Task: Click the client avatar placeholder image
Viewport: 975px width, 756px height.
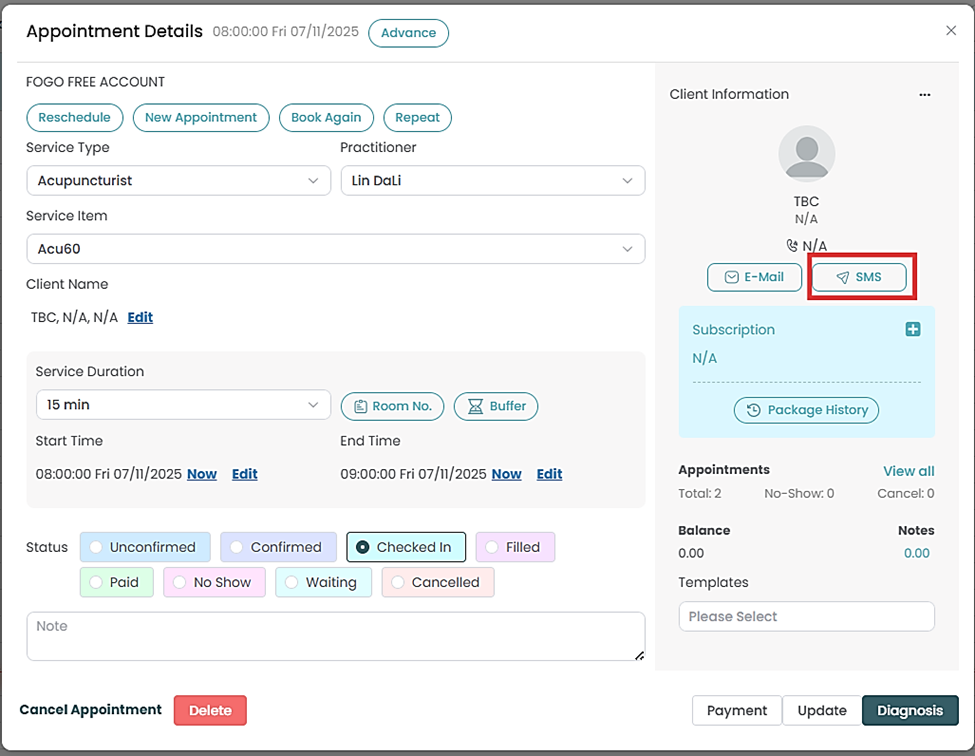Action: click(x=806, y=154)
